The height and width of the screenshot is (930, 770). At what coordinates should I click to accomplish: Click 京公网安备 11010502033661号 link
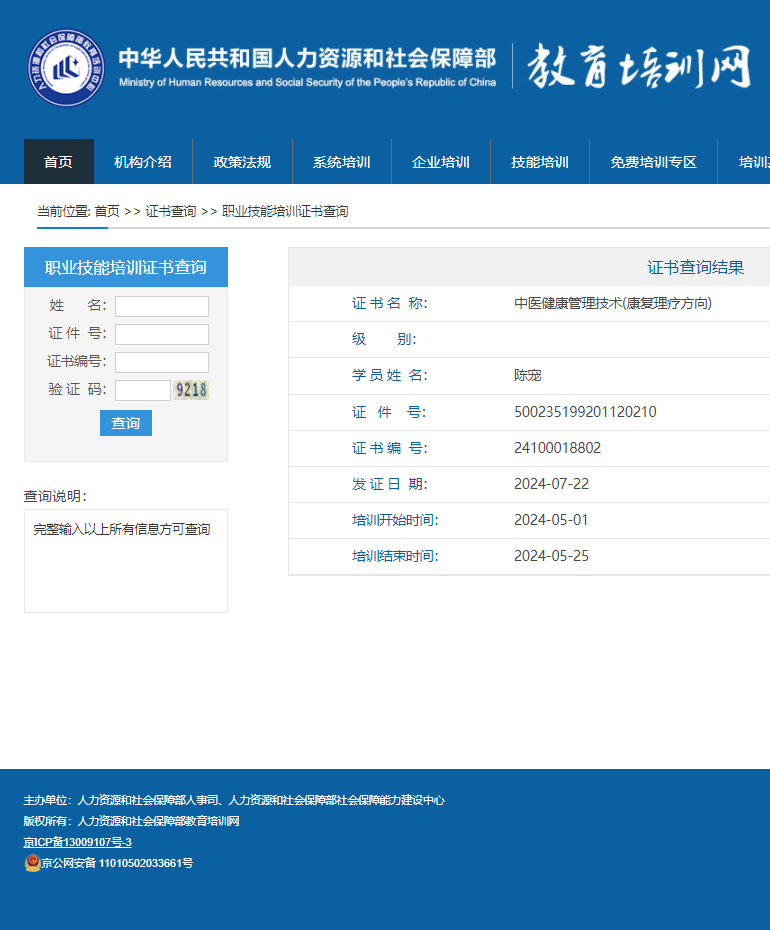117,863
